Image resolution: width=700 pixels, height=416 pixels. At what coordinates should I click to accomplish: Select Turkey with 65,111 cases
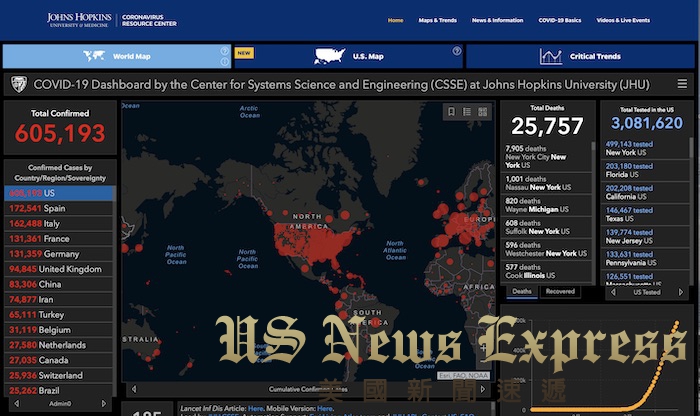[x=58, y=315]
